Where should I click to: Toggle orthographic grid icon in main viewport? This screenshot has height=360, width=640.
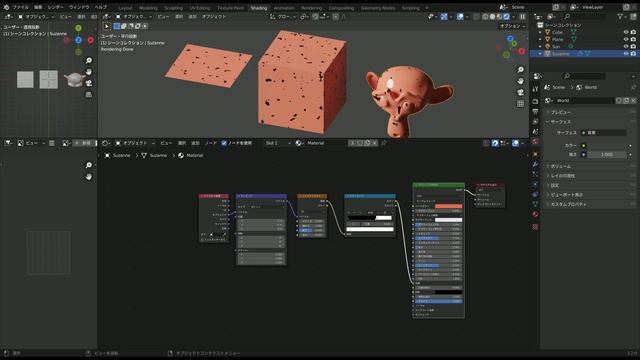(x=520, y=104)
